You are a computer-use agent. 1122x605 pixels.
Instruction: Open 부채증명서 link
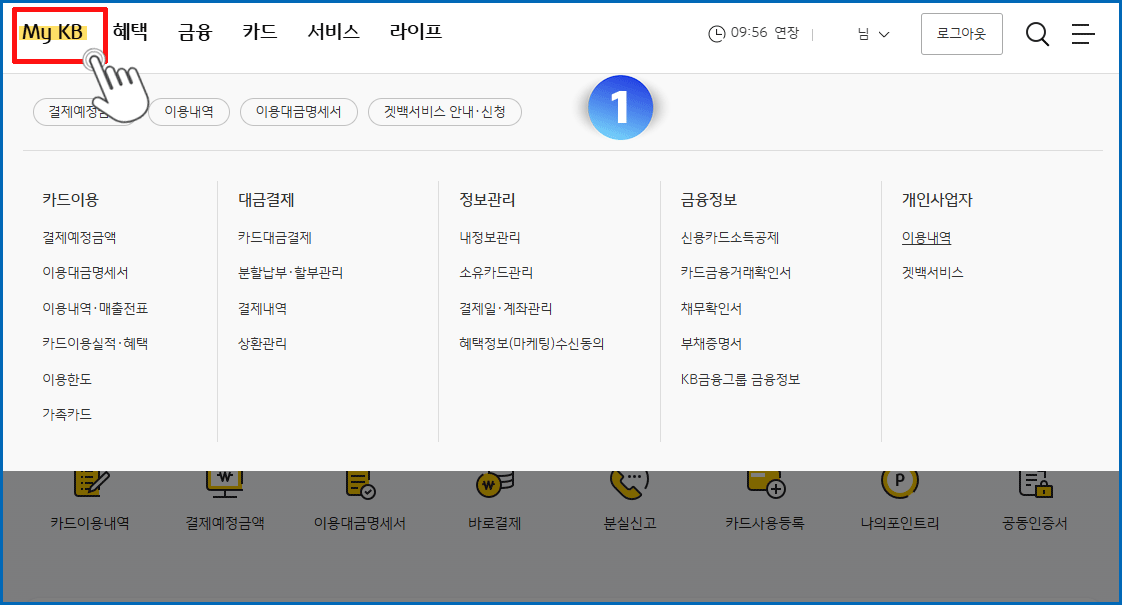pos(711,344)
